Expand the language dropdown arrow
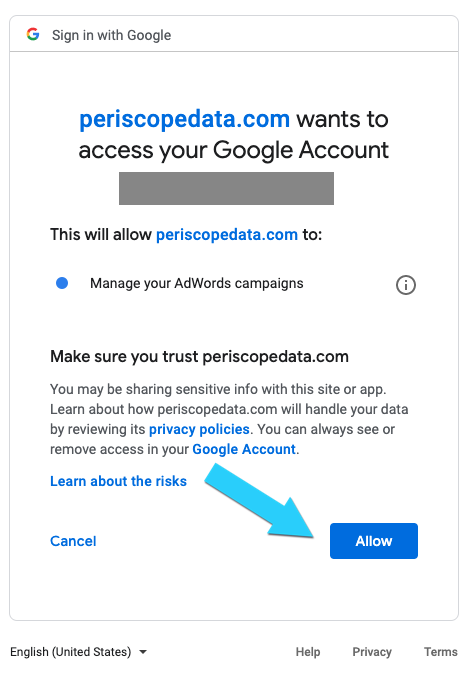Screen dimensions: 467x677 [x=143, y=652]
